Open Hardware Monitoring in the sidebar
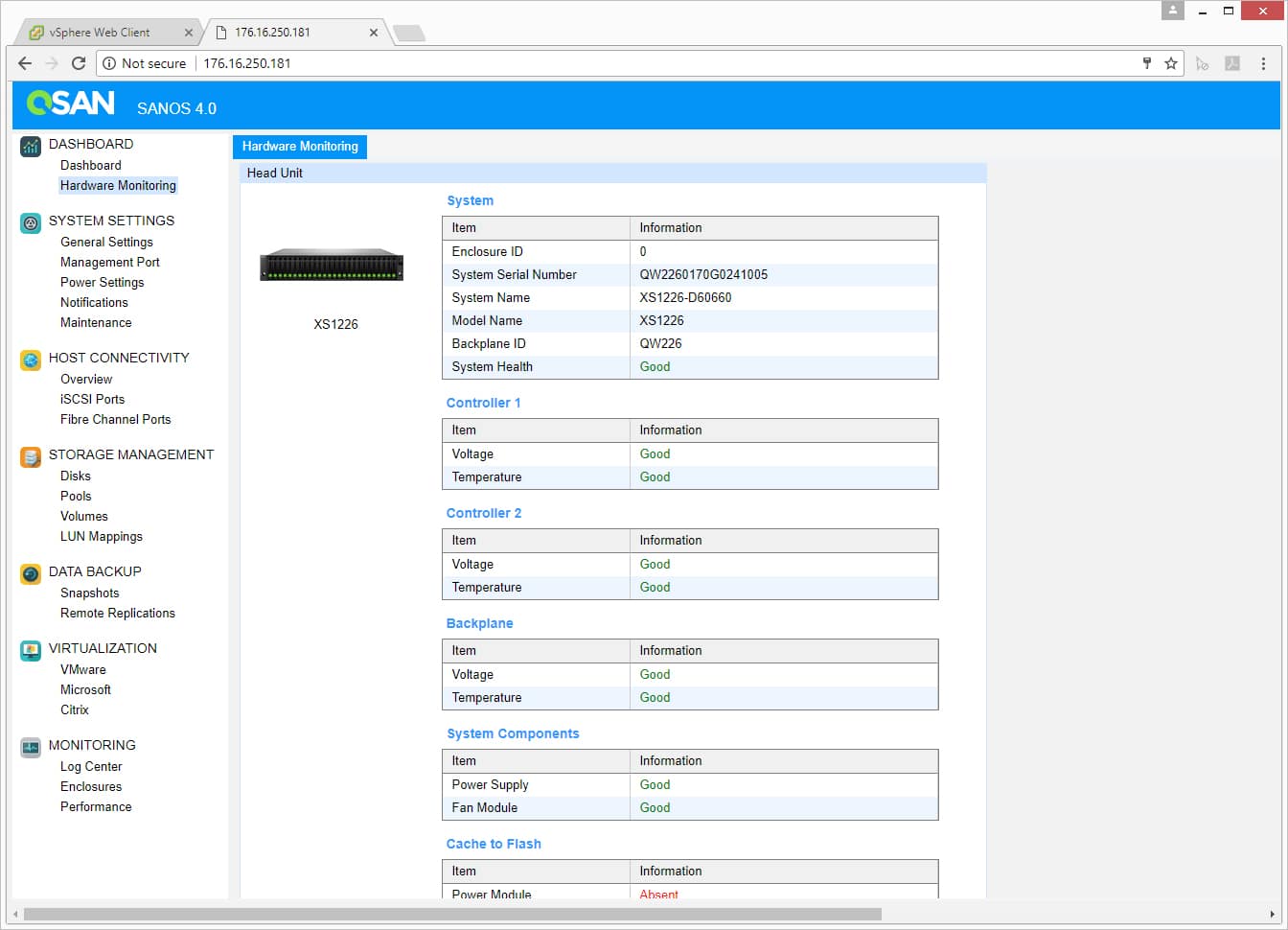 [x=118, y=185]
